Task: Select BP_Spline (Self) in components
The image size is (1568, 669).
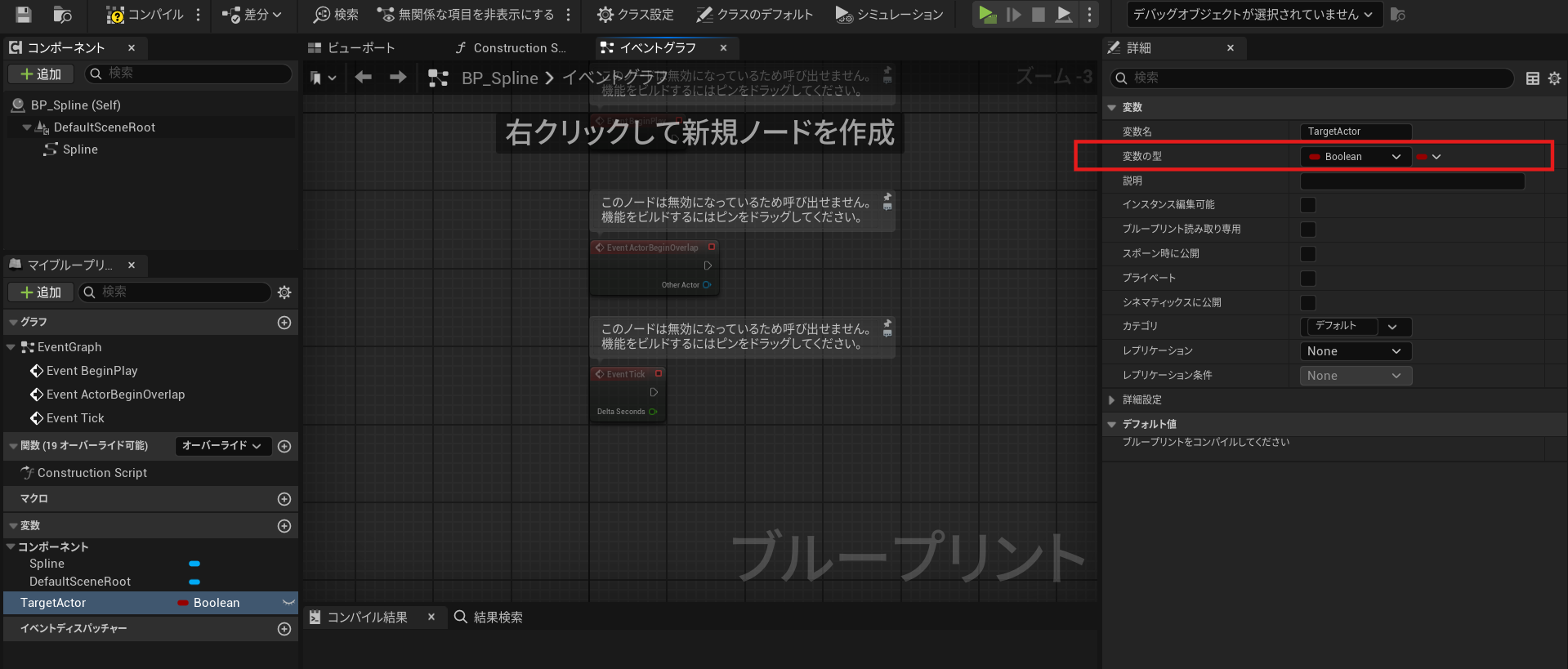Action: [76, 105]
